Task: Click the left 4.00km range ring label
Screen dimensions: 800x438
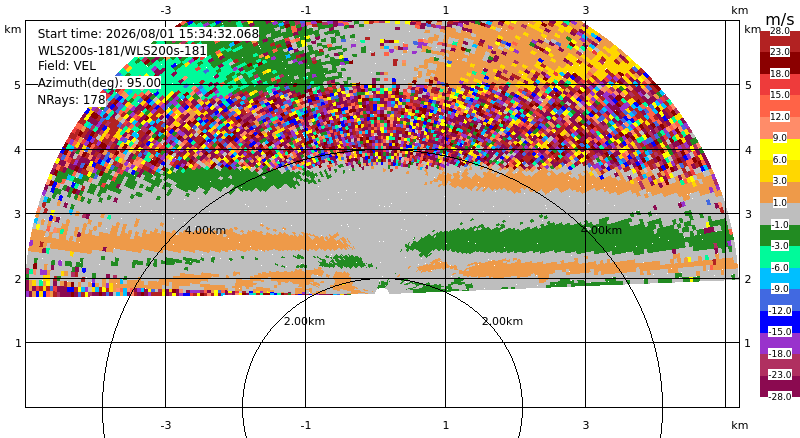Action: (x=205, y=230)
